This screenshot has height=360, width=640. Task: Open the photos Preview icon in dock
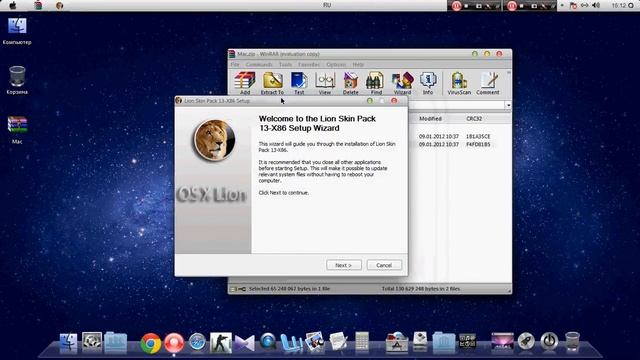point(315,342)
